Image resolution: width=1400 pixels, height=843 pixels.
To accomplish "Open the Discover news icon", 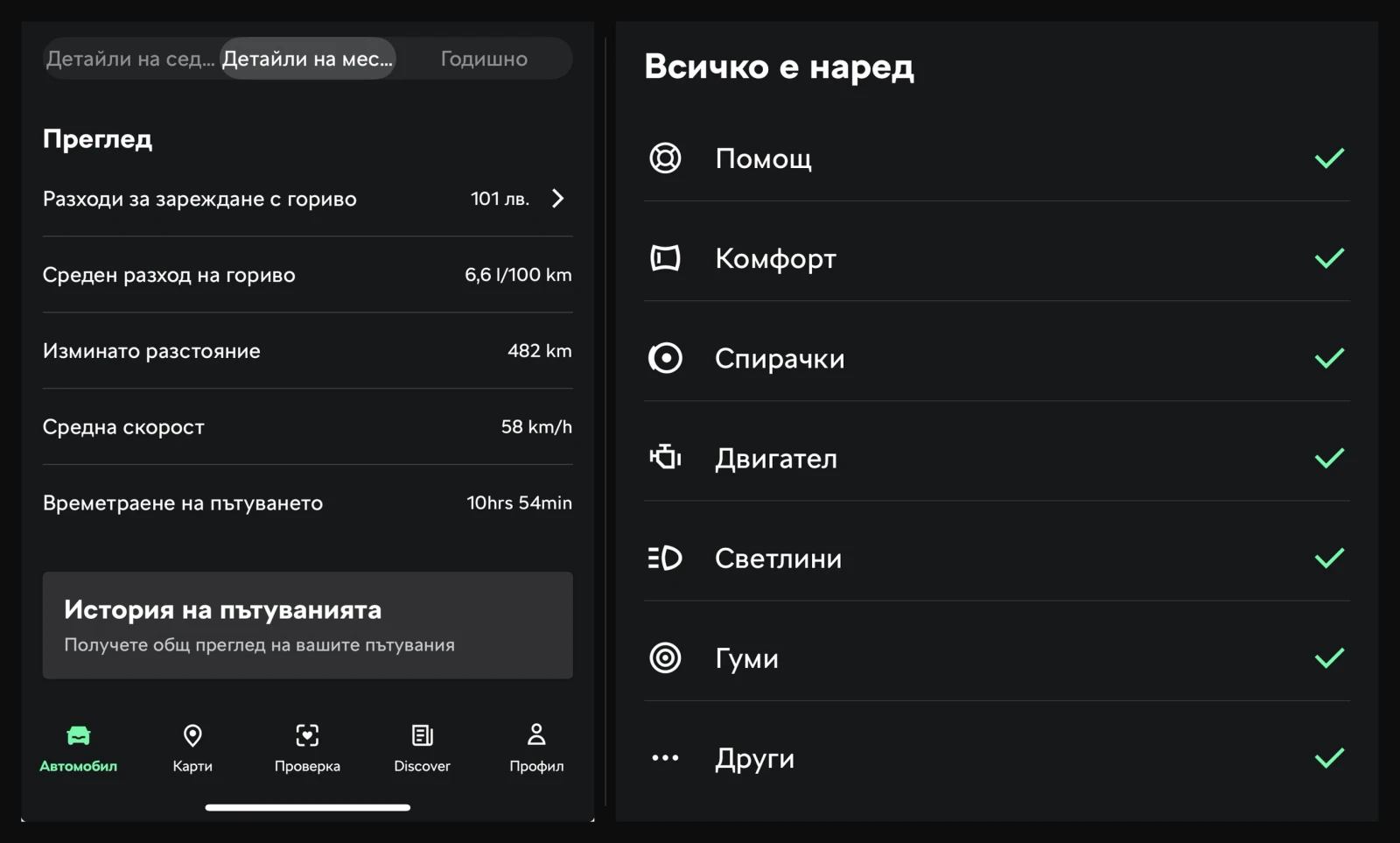I will pyautogui.click(x=422, y=735).
